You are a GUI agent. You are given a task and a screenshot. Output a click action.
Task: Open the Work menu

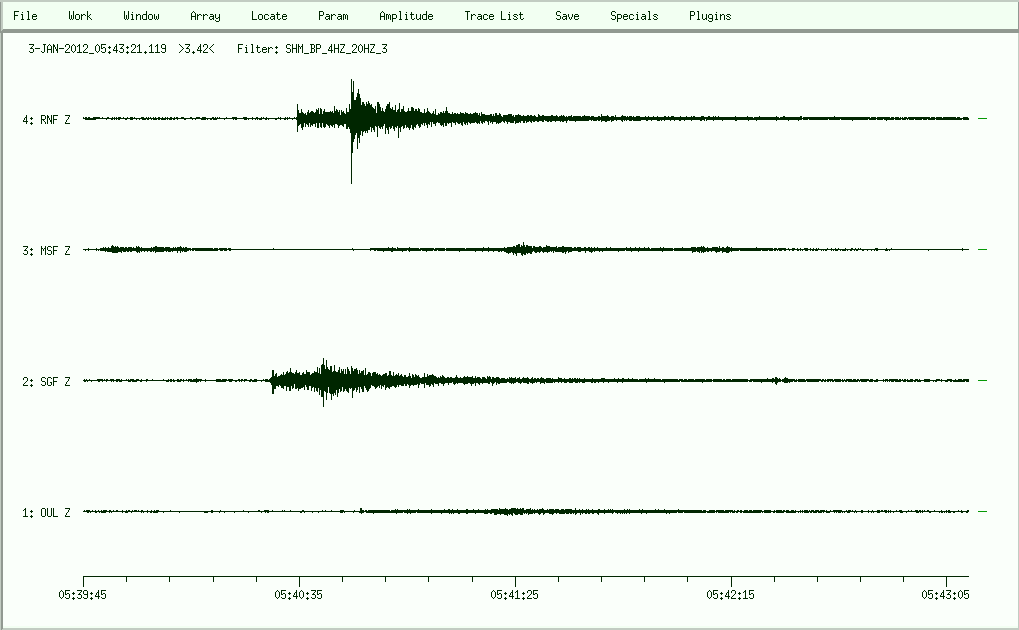pyautogui.click(x=80, y=16)
